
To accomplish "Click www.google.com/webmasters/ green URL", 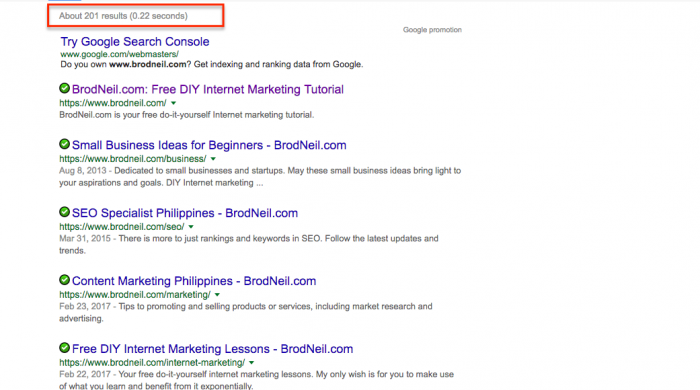I will pyautogui.click(x=119, y=54).
